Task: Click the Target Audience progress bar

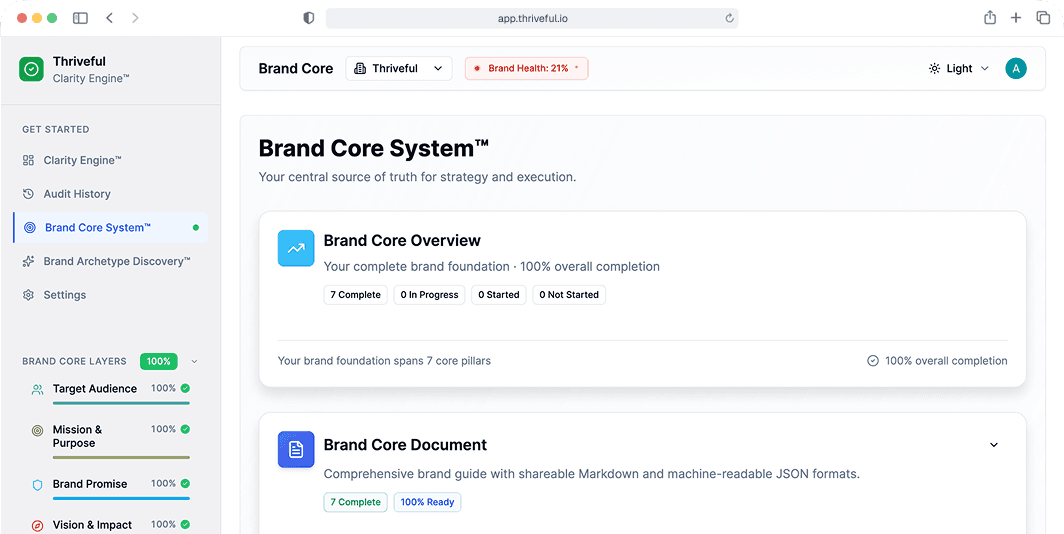Action: pos(121,403)
